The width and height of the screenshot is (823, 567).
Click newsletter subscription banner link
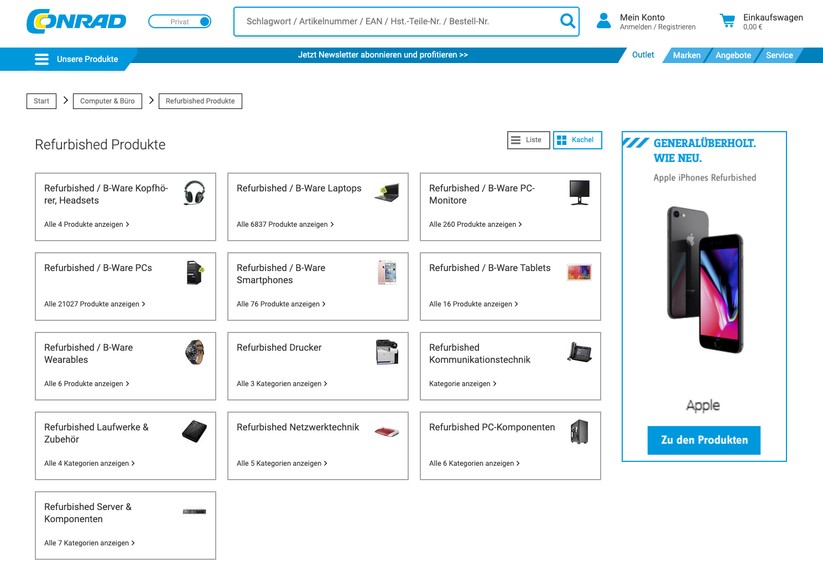(x=383, y=55)
